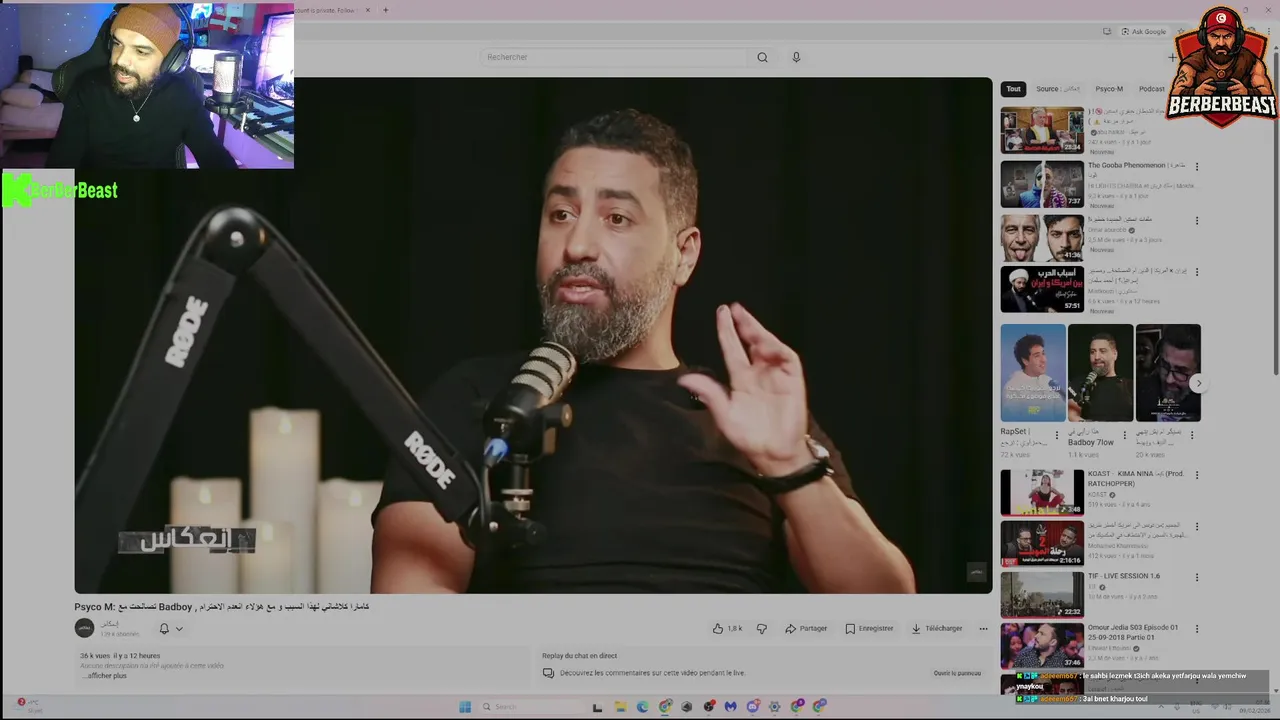Open the 23:34 duration video thumbnail
Screen dimensions: 1280x720
(1042, 130)
